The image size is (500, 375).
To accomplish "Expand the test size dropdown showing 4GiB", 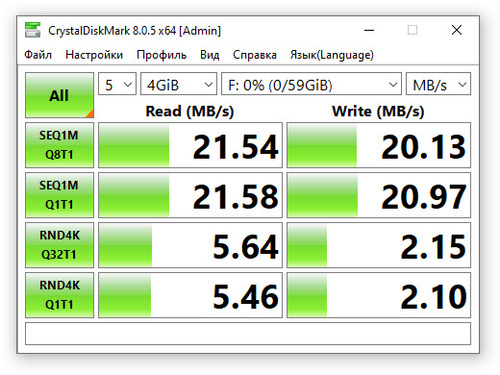I will [x=179, y=84].
